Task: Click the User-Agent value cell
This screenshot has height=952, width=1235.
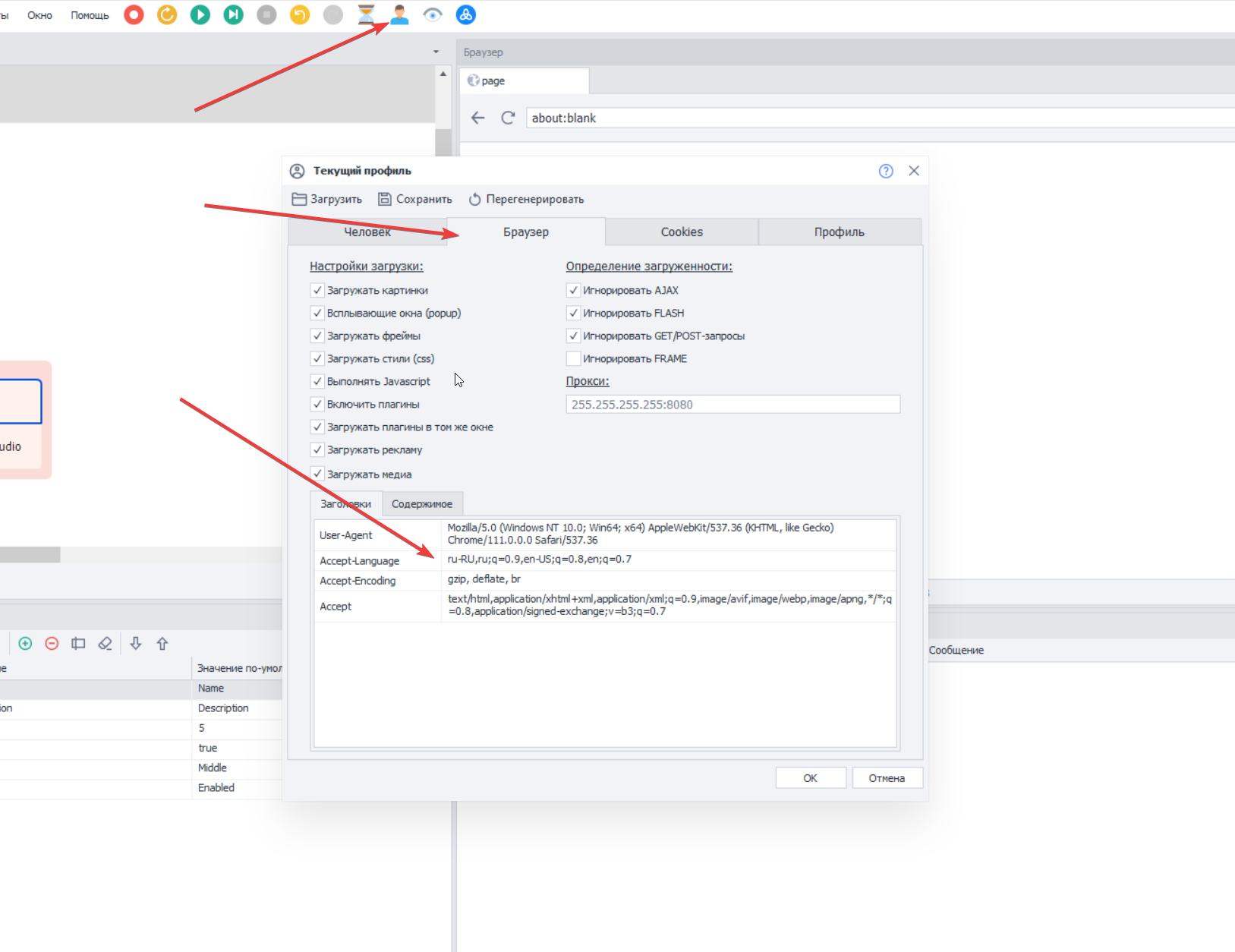Action: 669,534
